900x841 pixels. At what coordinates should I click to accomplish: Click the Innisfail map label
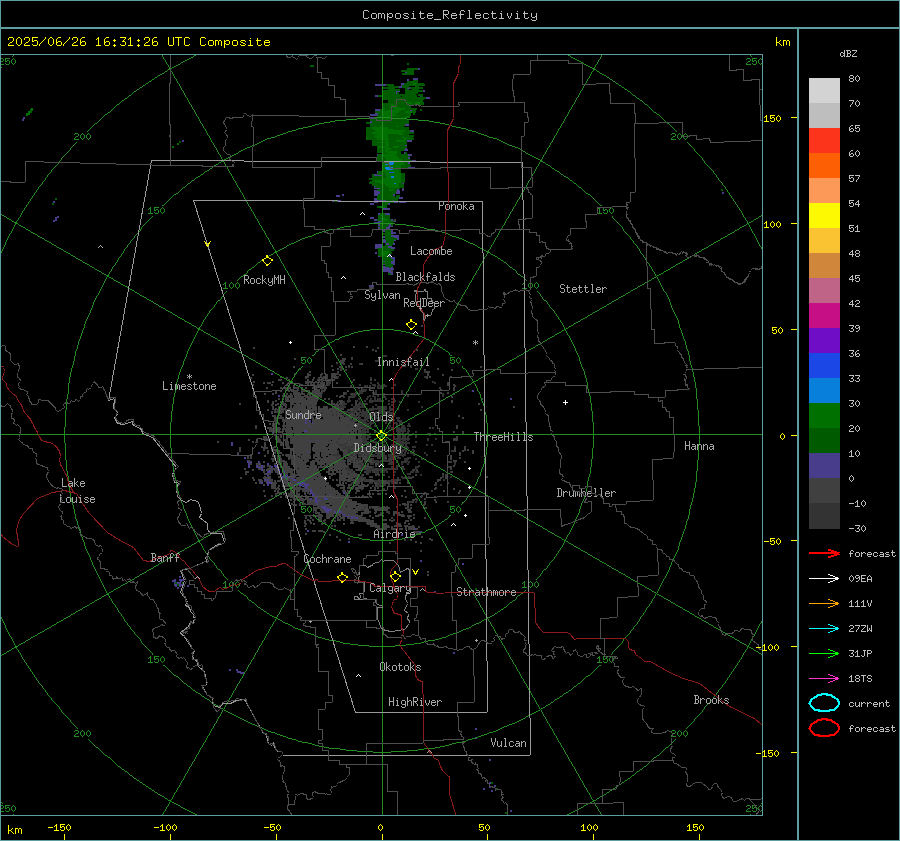403,362
